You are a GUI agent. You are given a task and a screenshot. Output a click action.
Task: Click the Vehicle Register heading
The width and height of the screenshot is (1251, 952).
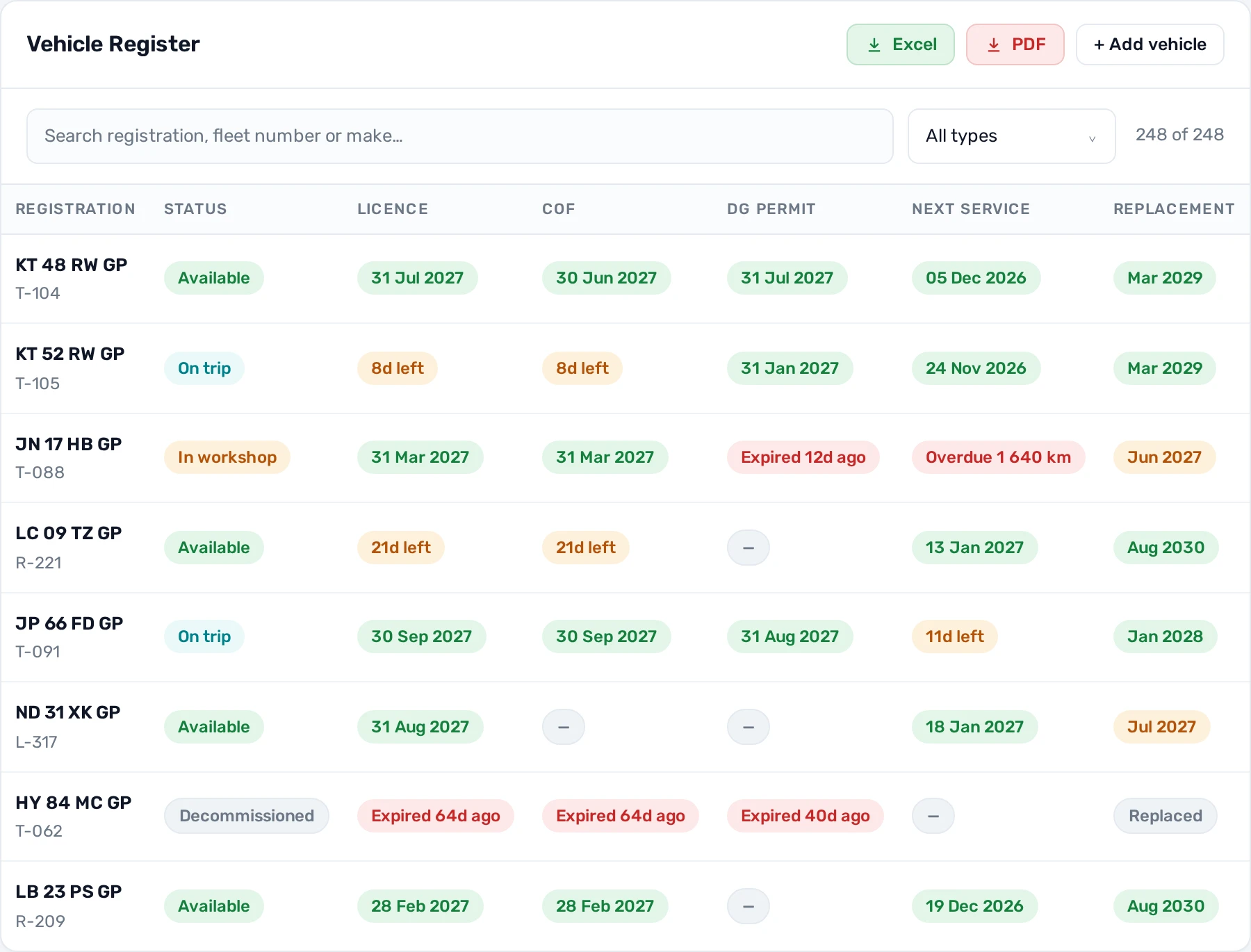click(x=113, y=44)
